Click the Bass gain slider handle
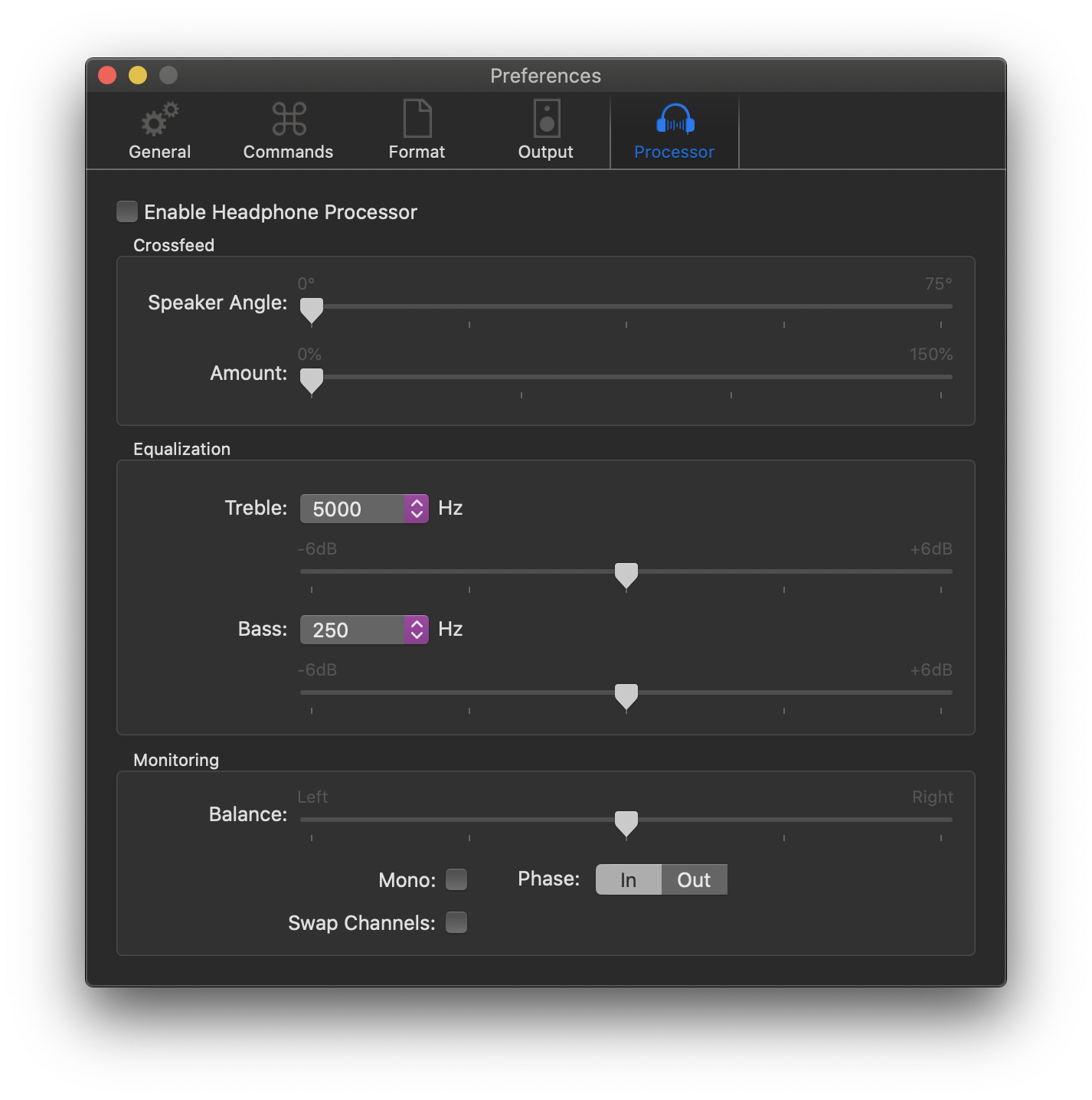1092x1100 pixels. 626,696
